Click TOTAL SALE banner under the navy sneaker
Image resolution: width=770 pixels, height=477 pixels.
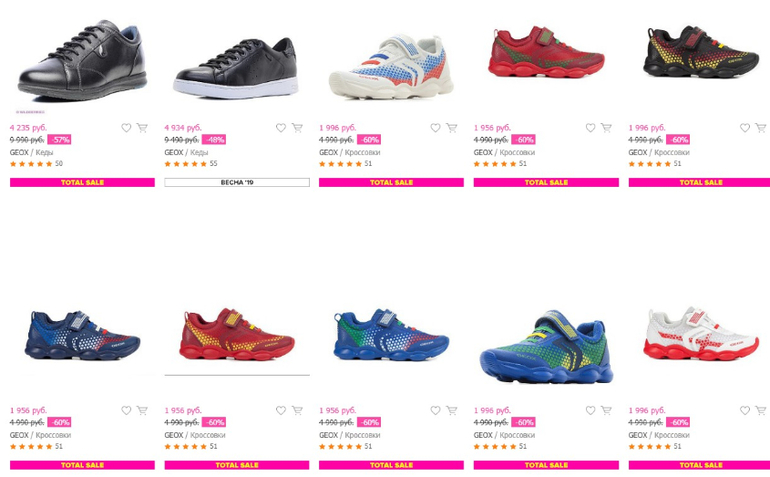point(82,465)
